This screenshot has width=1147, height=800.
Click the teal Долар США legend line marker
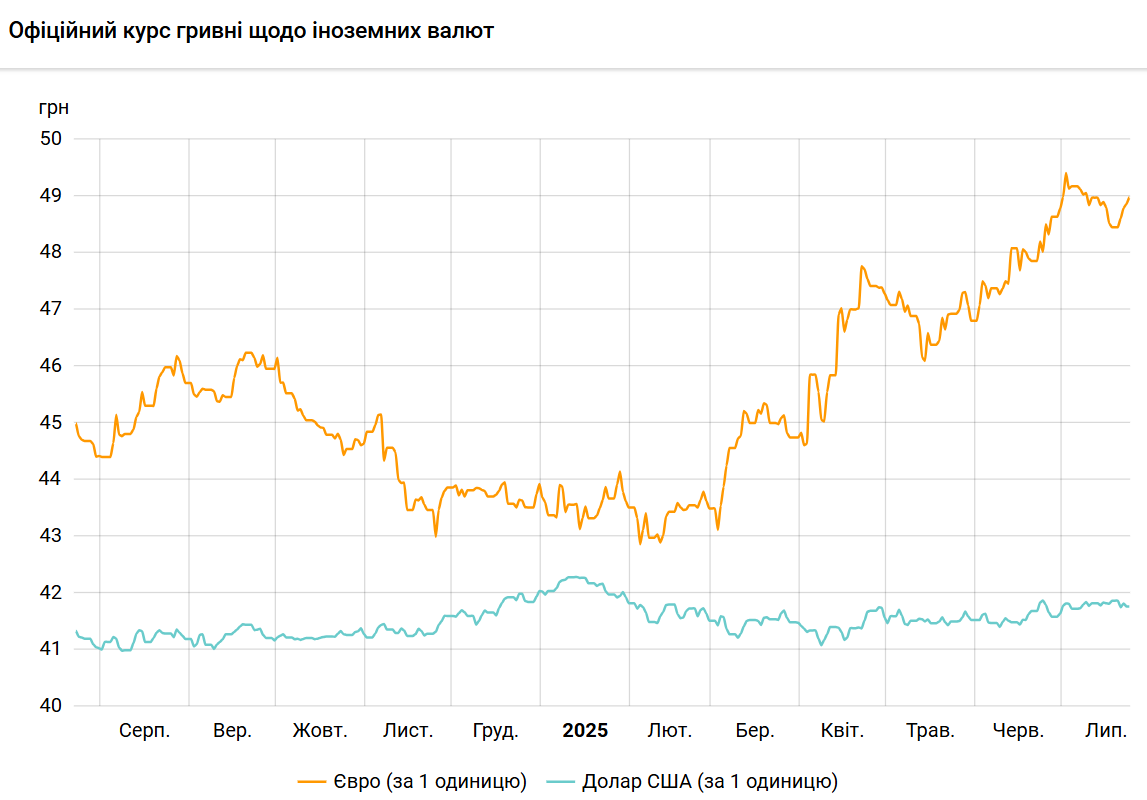coord(561,781)
